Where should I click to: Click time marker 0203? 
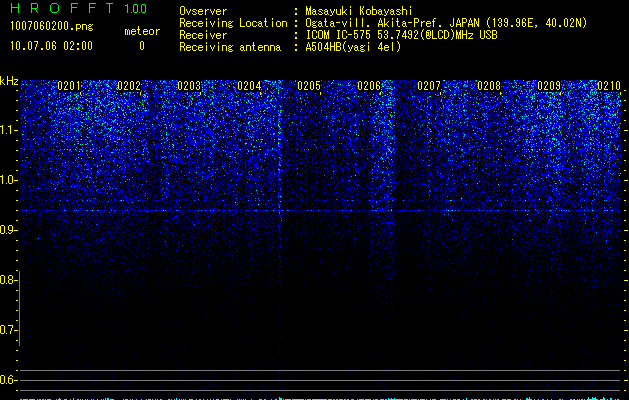coord(189,86)
